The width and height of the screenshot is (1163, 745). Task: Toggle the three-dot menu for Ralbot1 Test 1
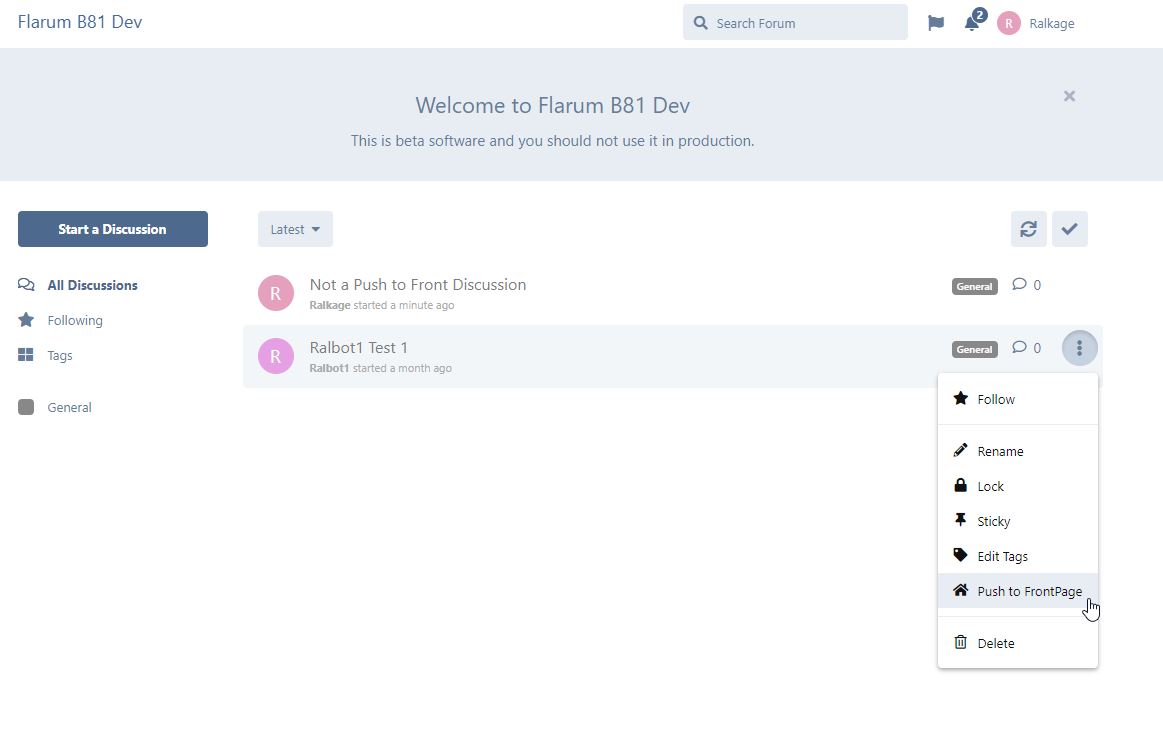1079,348
